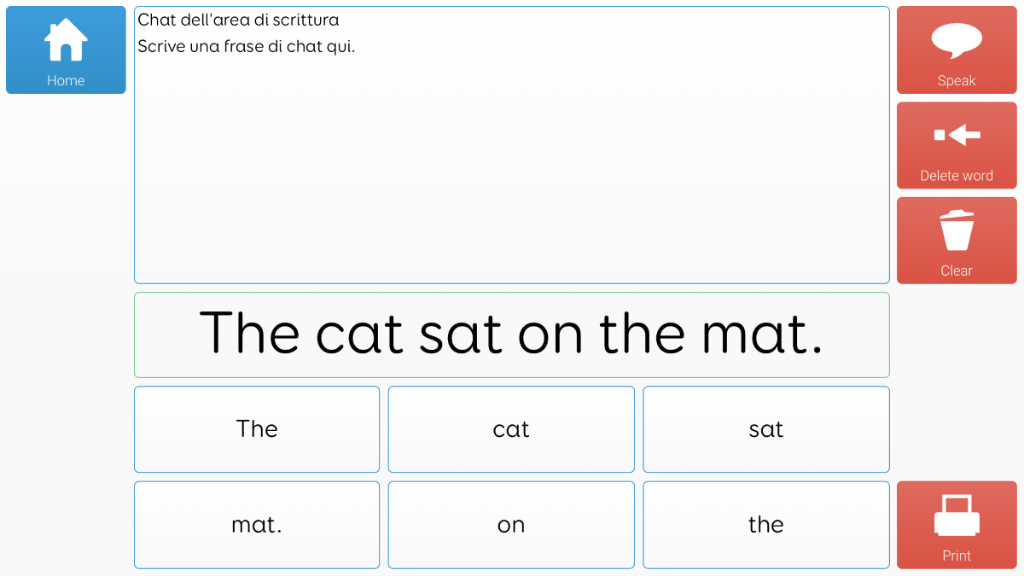Select the "mat." word tile
Screen dimensions: 1024x576
point(257,524)
